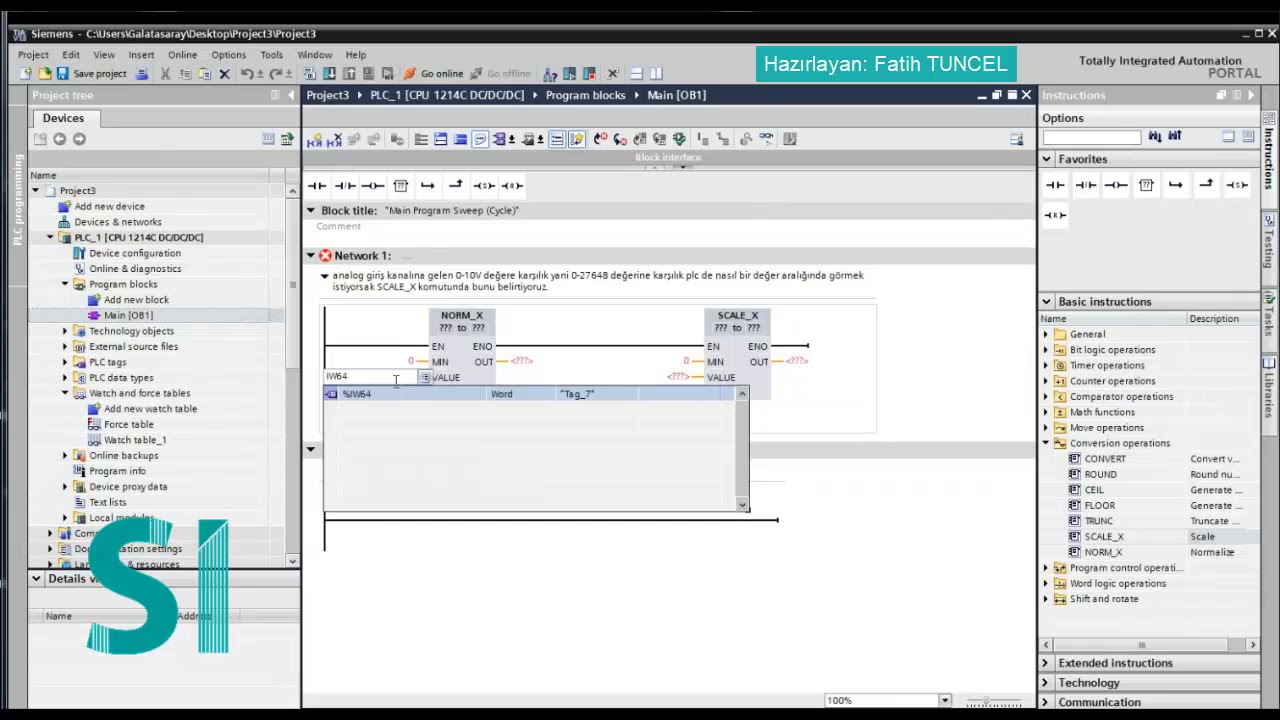Click the back arrow in Project tree
Screen dimensions: 1280x720
click(59, 139)
